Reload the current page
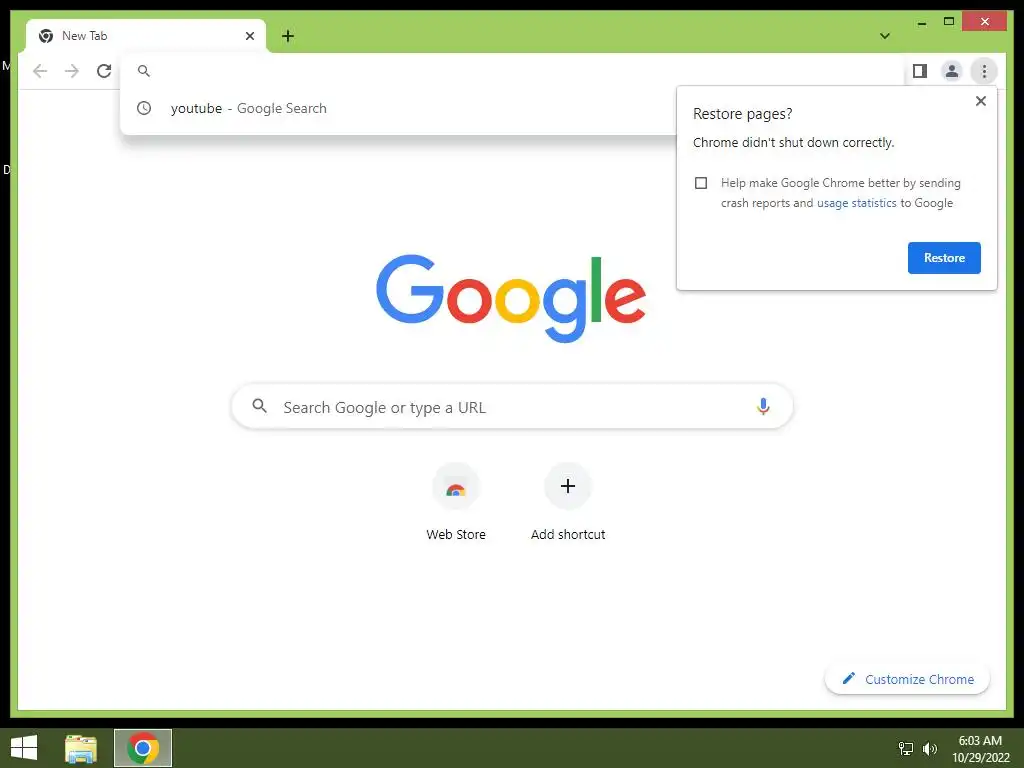The image size is (1024, 768). 104,71
